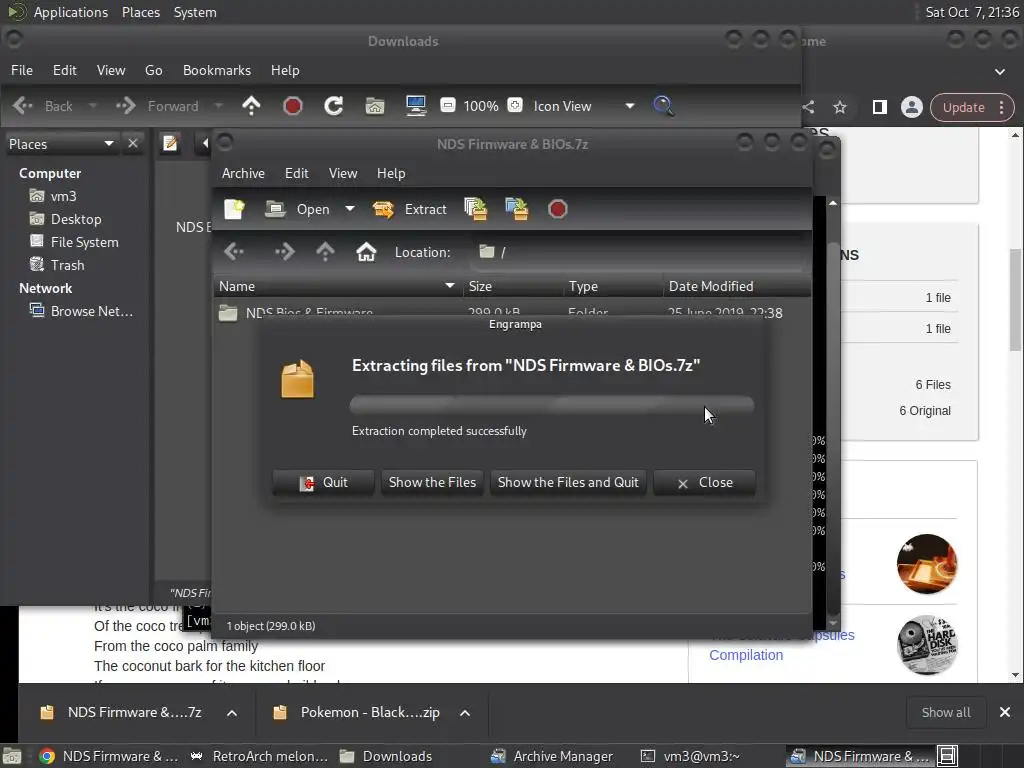Click the Reload icon in file manager
This screenshot has width=1024, height=768.
(x=334, y=106)
